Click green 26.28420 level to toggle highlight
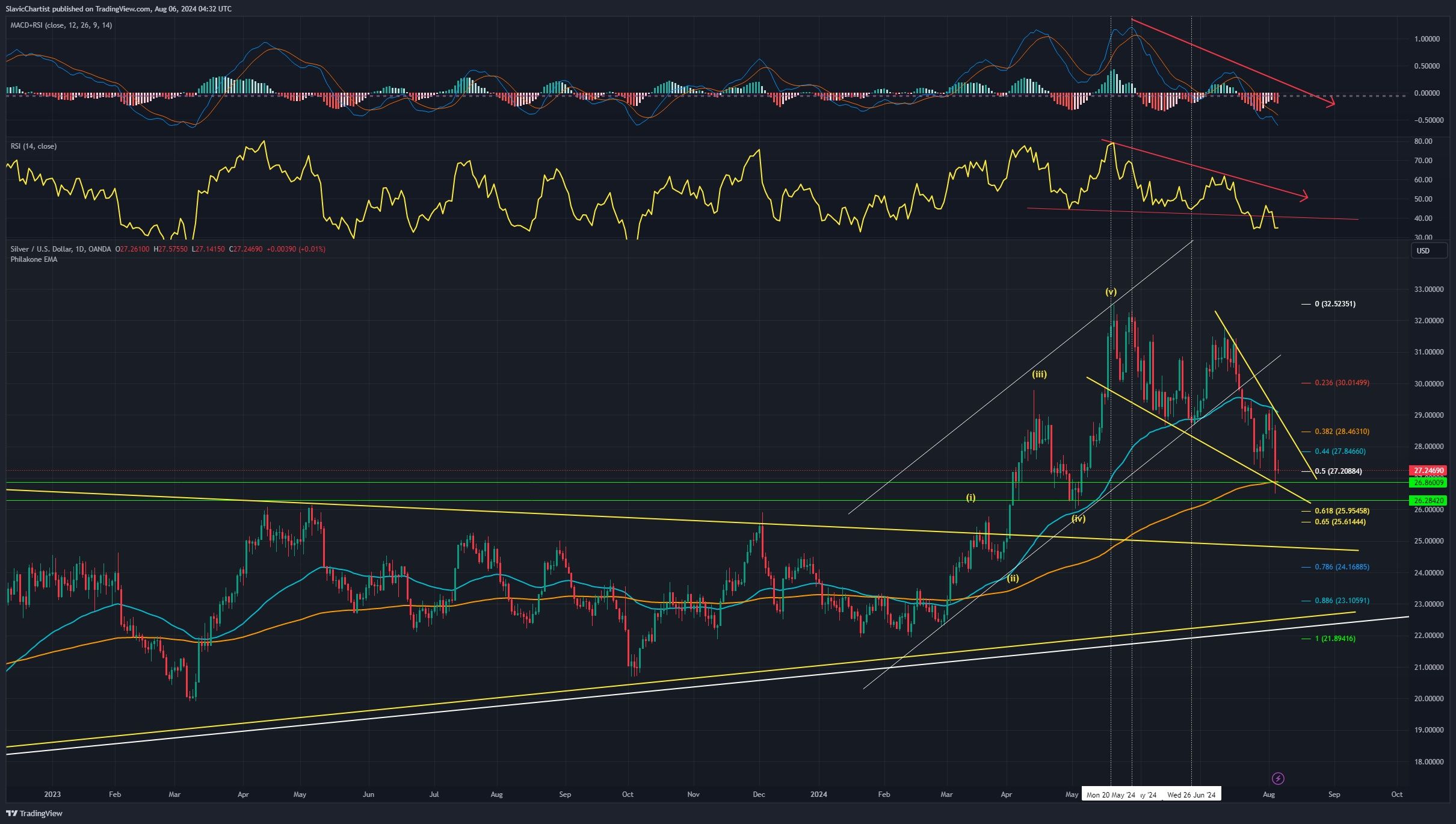 (1427, 500)
